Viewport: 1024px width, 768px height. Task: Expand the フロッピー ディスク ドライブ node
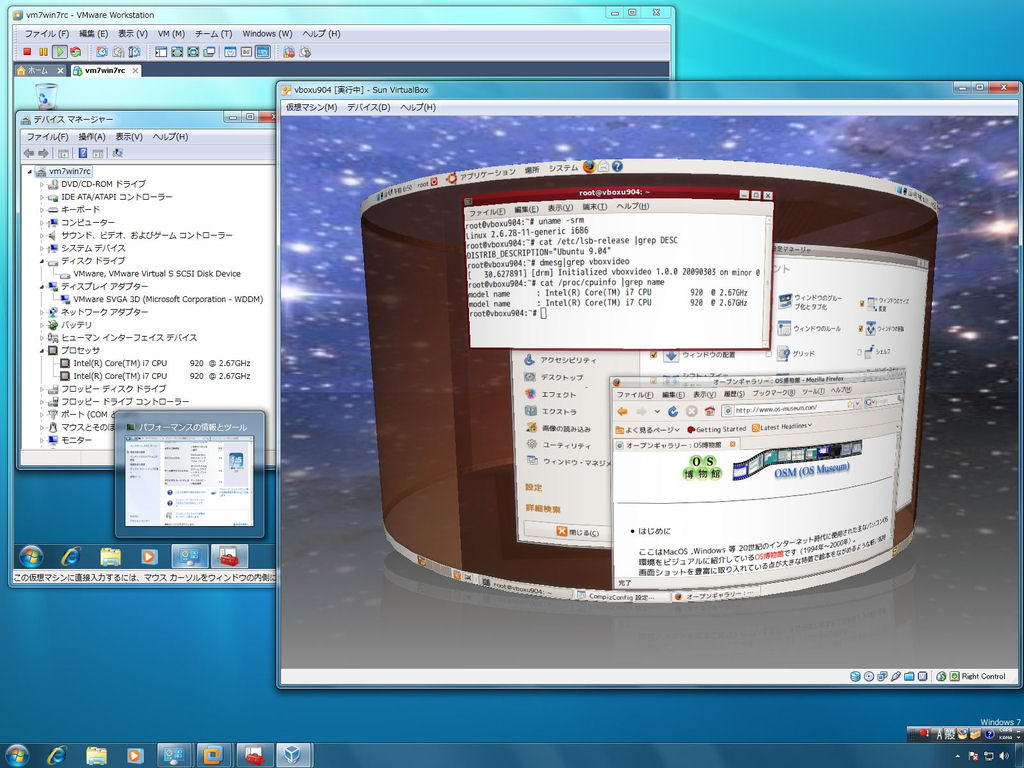pyautogui.click(x=42, y=389)
